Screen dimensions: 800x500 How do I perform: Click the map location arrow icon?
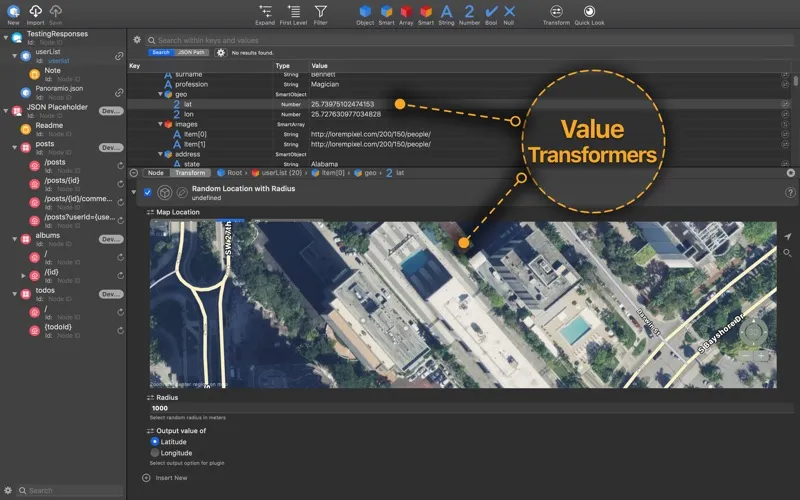pos(788,236)
